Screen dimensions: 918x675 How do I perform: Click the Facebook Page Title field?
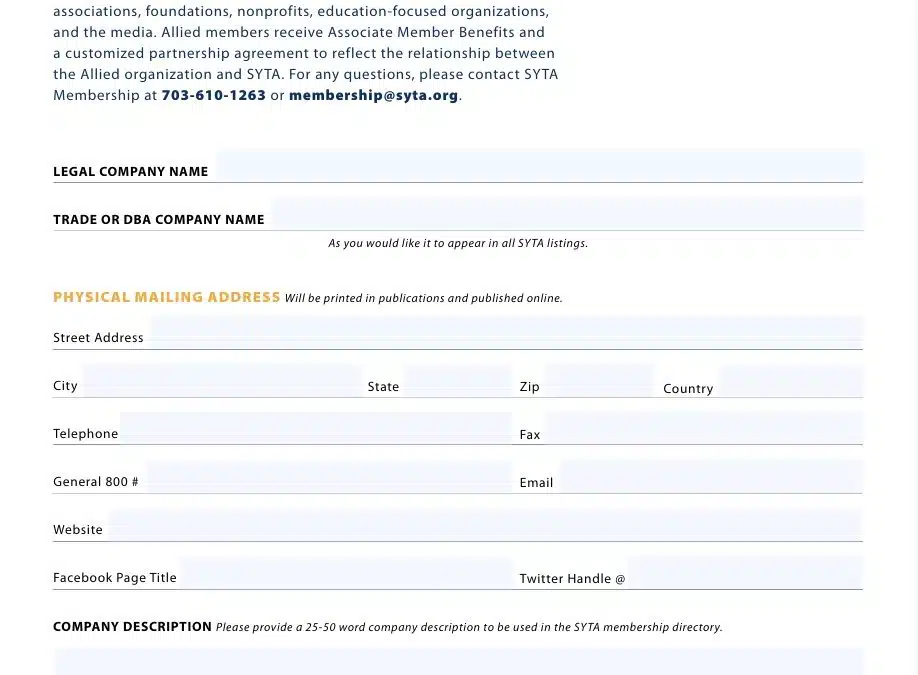pyautogui.click(x=345, y=573)
